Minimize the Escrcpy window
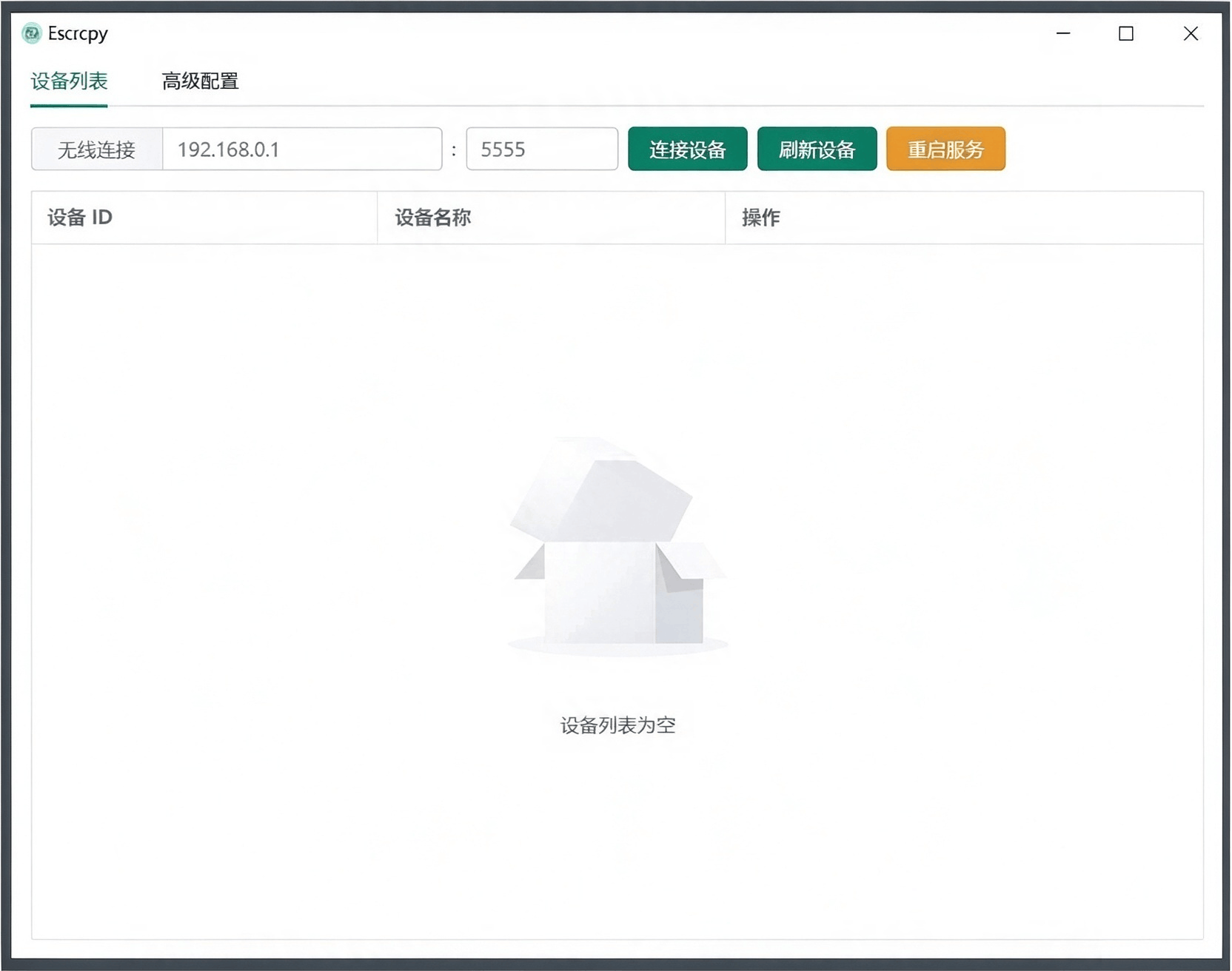 click(x=1063, y=33)
